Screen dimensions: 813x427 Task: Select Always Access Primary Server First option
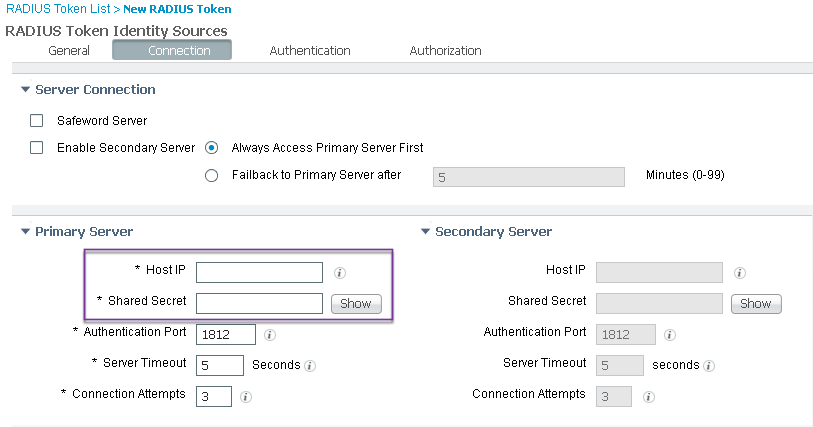click(x=212, y=148)
